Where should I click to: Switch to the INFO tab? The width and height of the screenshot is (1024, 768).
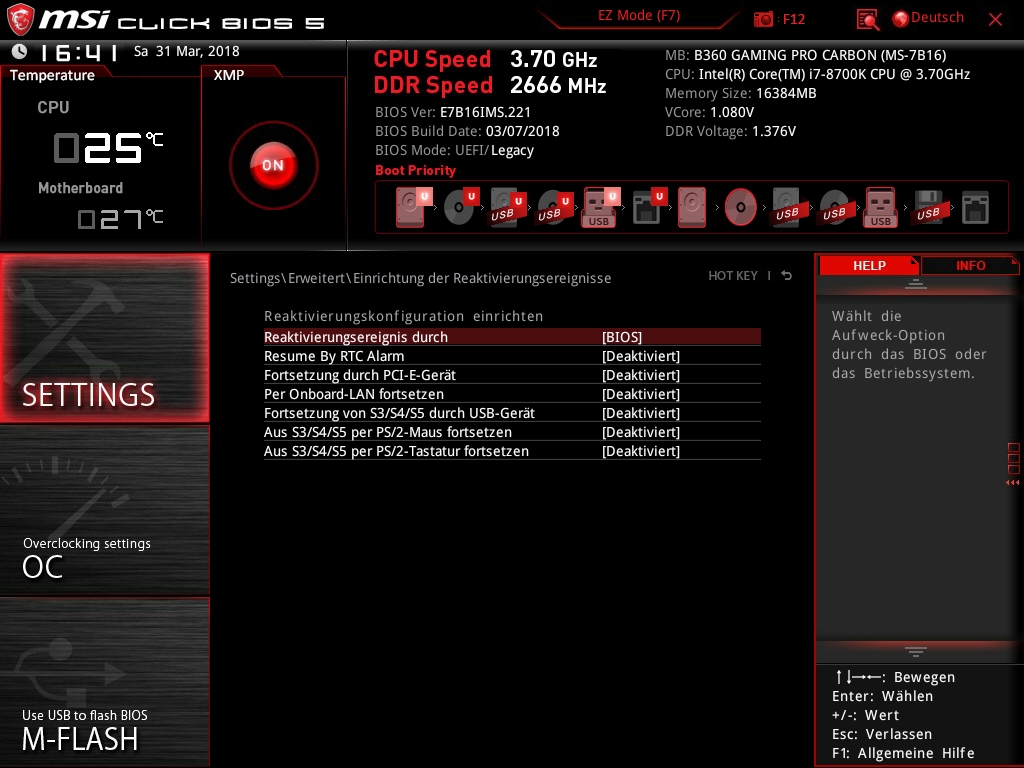click(970, 265)
